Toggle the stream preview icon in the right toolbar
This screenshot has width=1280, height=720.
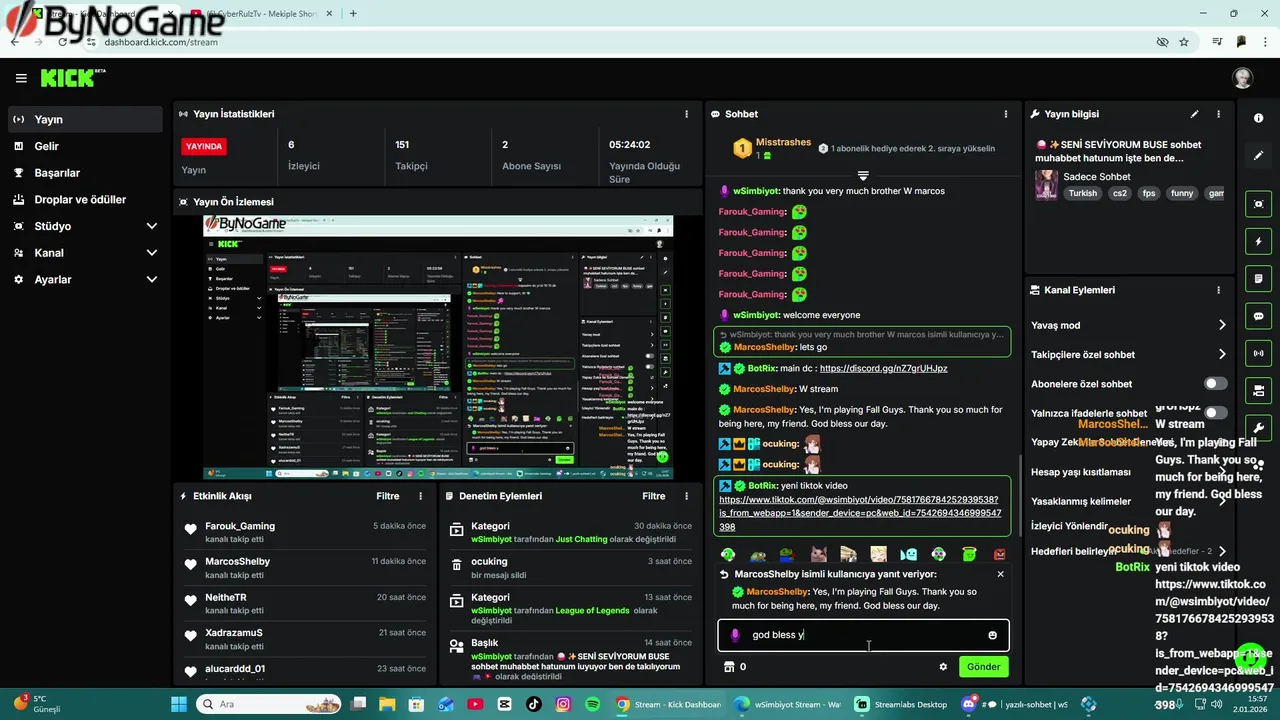pos(1258,204)
